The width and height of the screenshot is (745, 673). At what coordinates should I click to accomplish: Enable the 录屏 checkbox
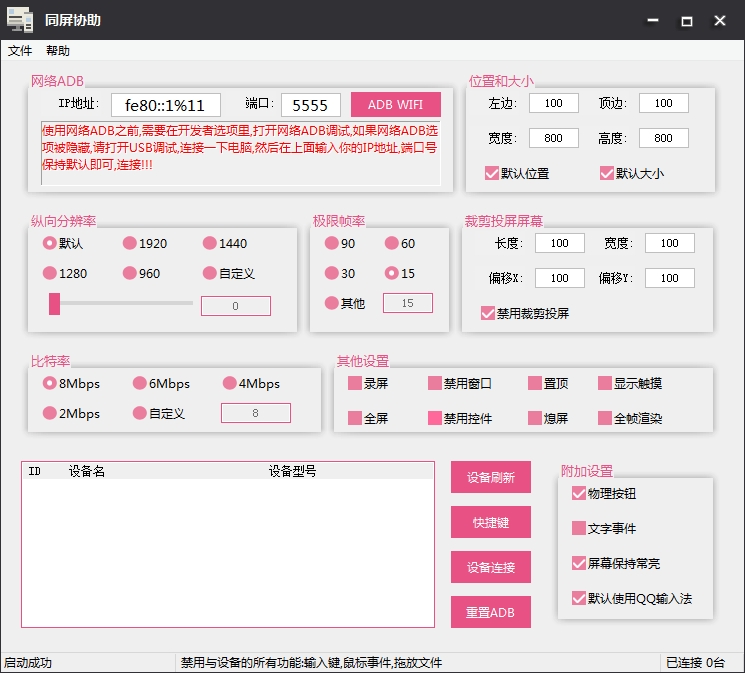(x=355, y=383)
